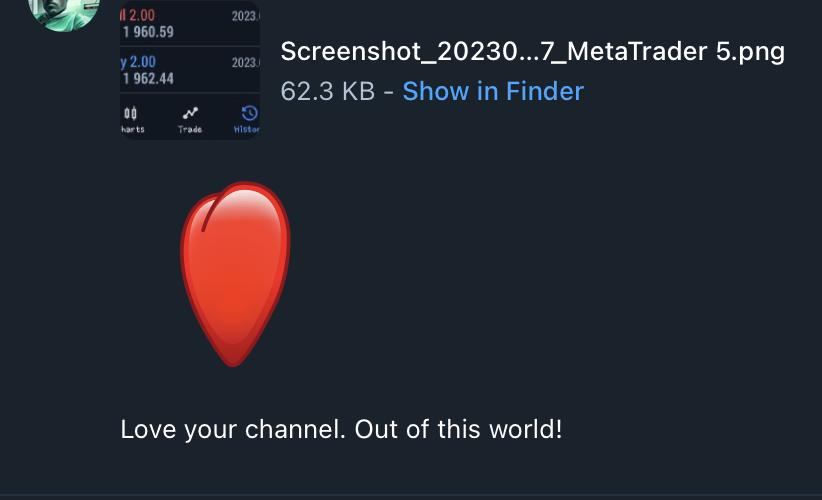Click the History clock icon in the thumbnail
The height and width of the screenshot is (500, 822).
pyautogui.click(x=250, y=113)
